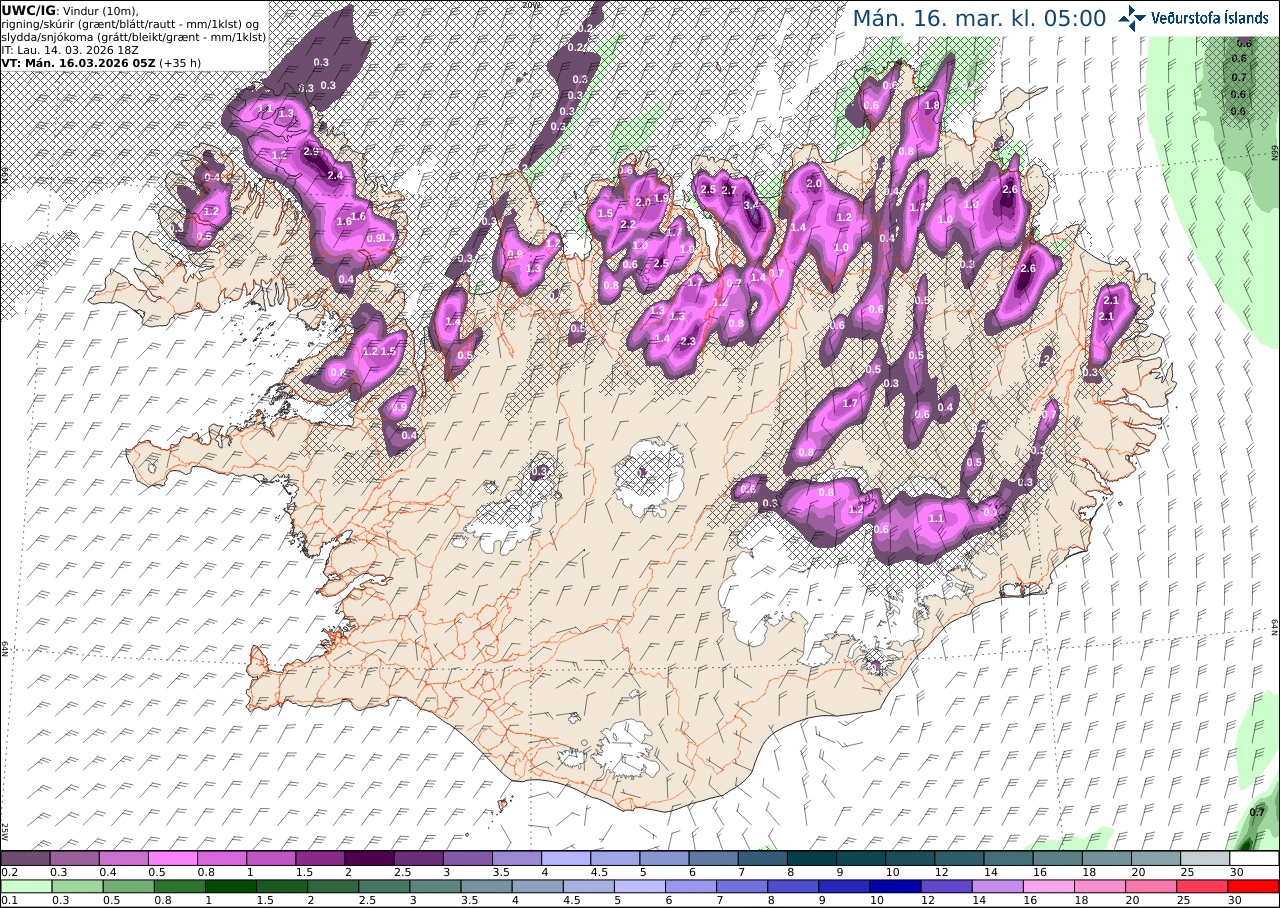Pick the deep navy rain swatch above '10'

pos(896,886)
